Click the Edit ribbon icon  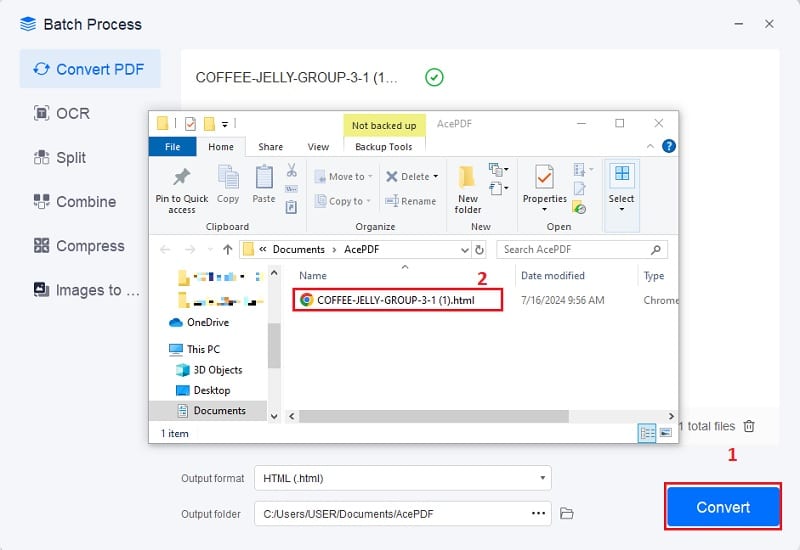click(580, 189)
